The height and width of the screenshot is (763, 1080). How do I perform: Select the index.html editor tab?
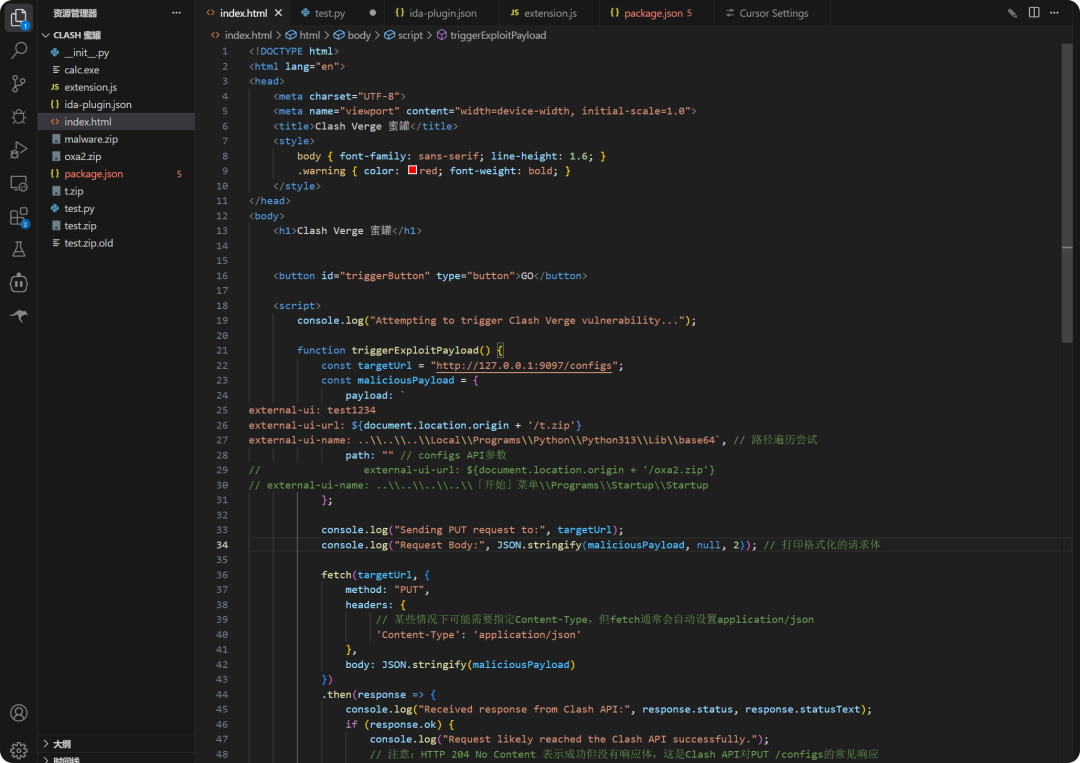(243, 13)
